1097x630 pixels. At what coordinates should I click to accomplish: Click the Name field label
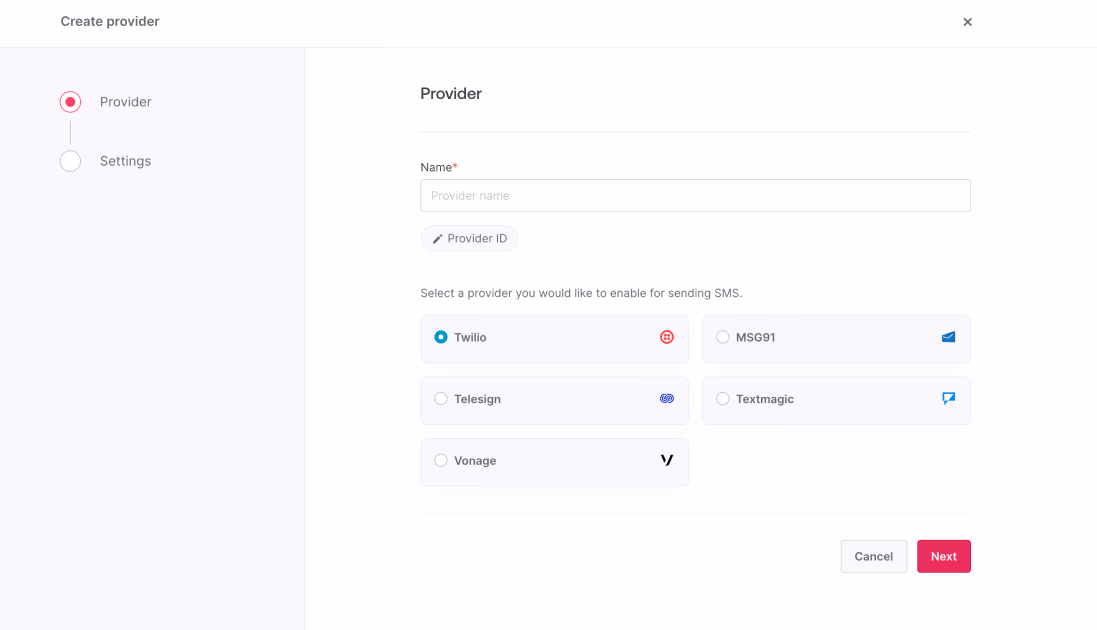(x=439, y=167)
